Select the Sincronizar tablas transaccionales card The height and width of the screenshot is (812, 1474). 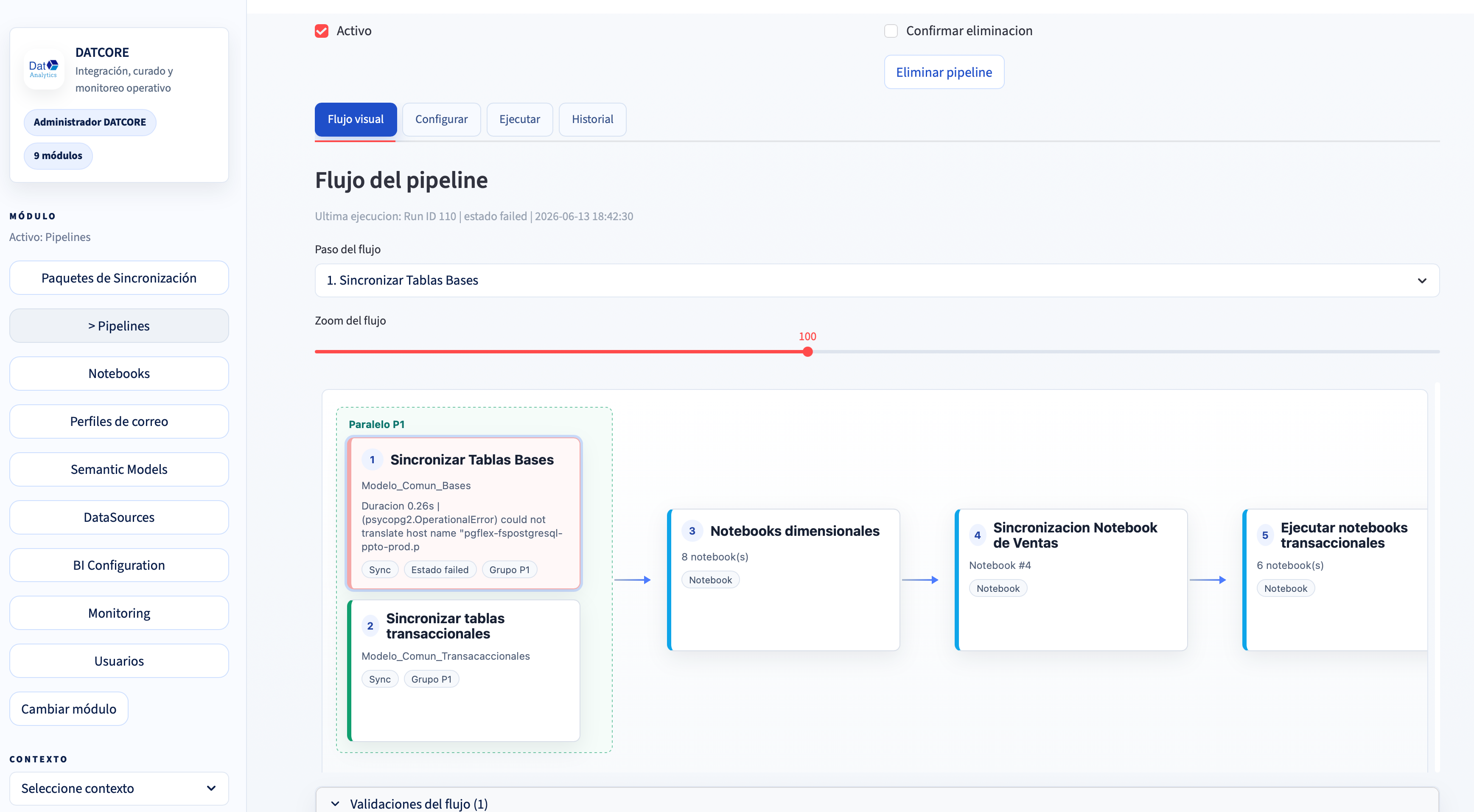pyautogui.click(x=464, y=671)
